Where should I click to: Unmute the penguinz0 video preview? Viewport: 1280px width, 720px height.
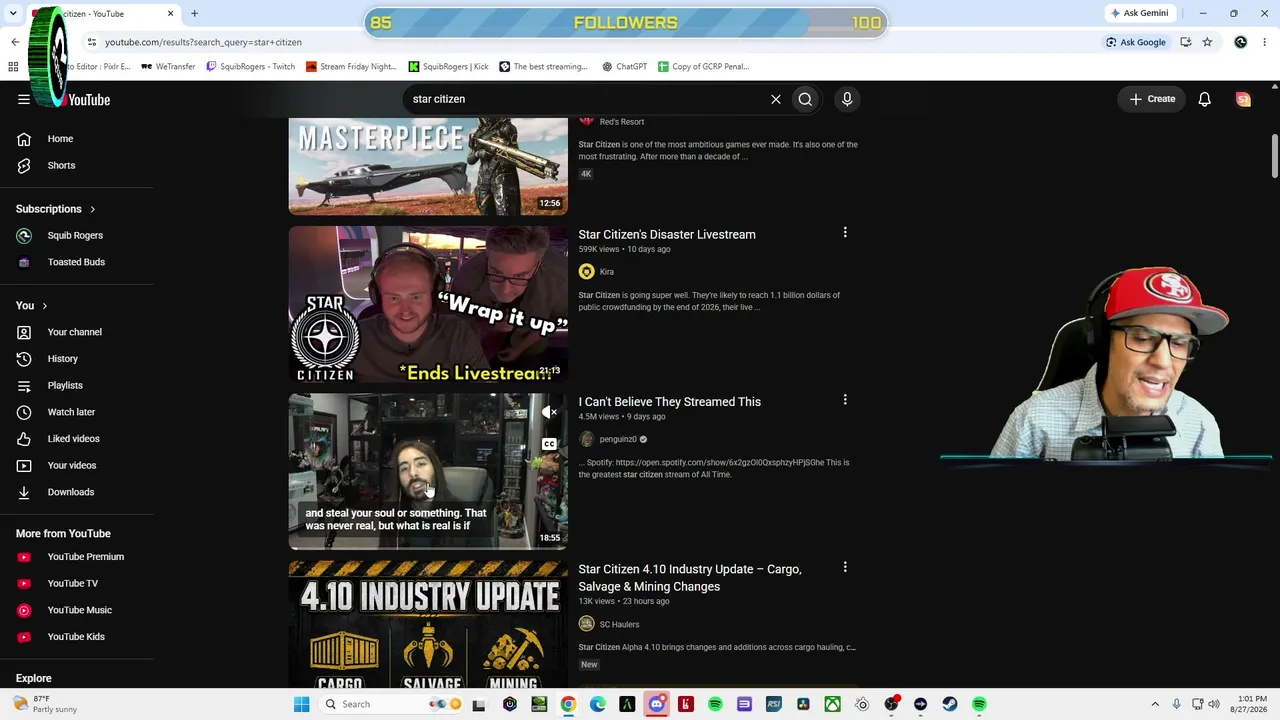pyautogui.click(x=549, y=412)
